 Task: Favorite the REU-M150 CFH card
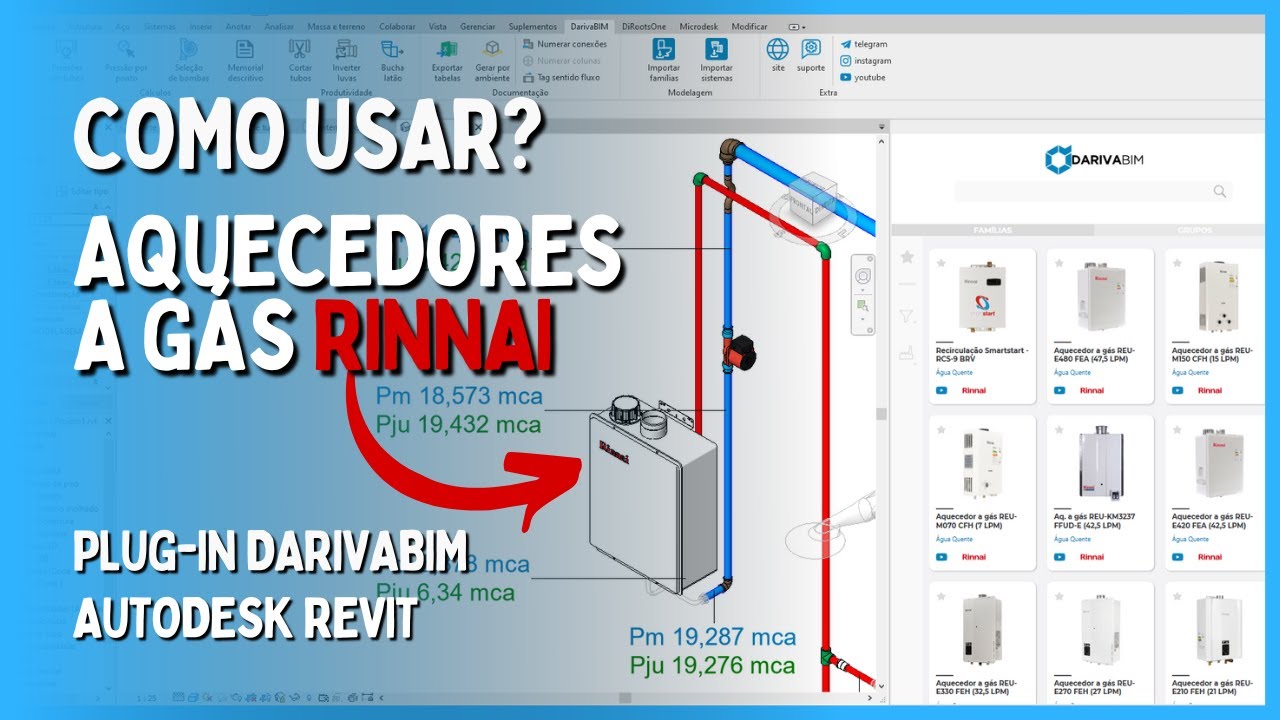pos(1176,263)
